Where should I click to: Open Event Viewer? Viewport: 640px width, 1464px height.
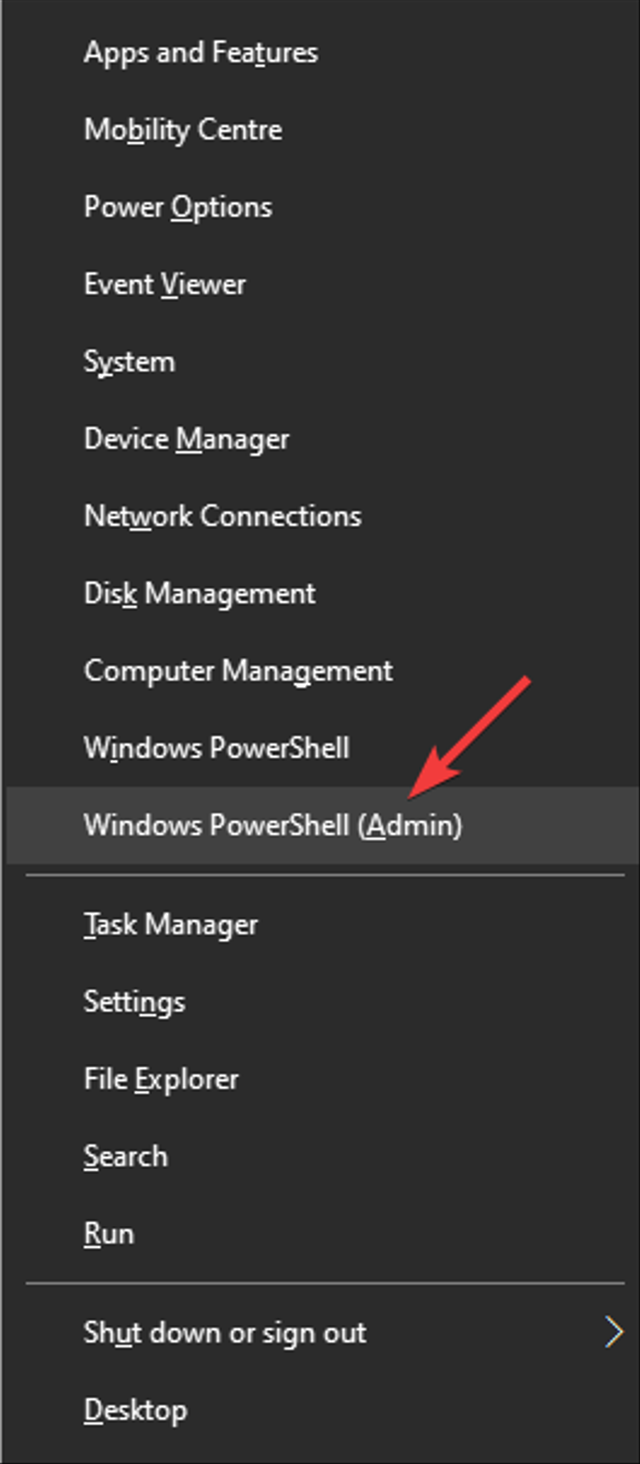click(x=165, y=284)
